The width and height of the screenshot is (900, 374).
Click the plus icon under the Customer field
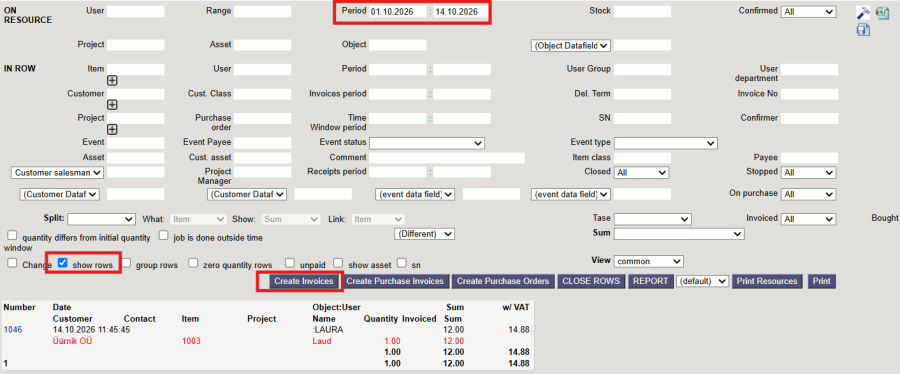112,105
